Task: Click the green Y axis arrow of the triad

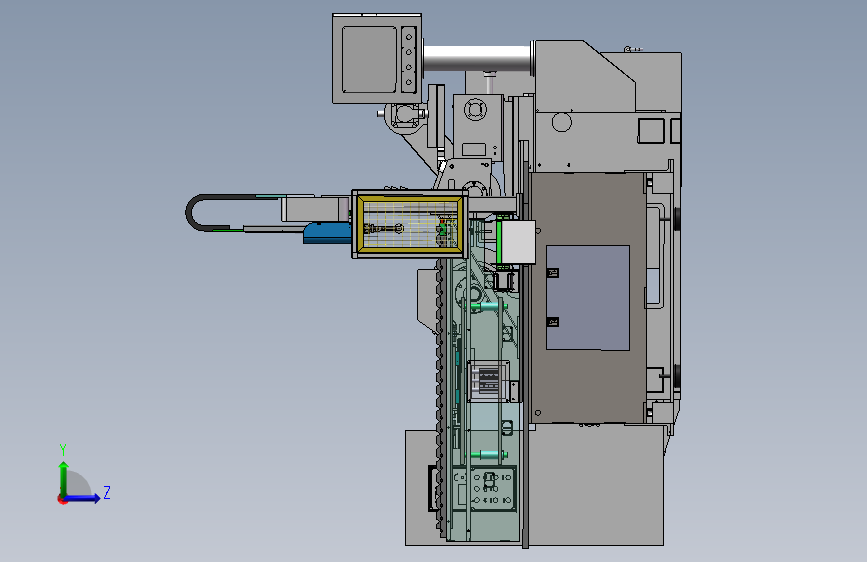Action: (x=64, y=478)
